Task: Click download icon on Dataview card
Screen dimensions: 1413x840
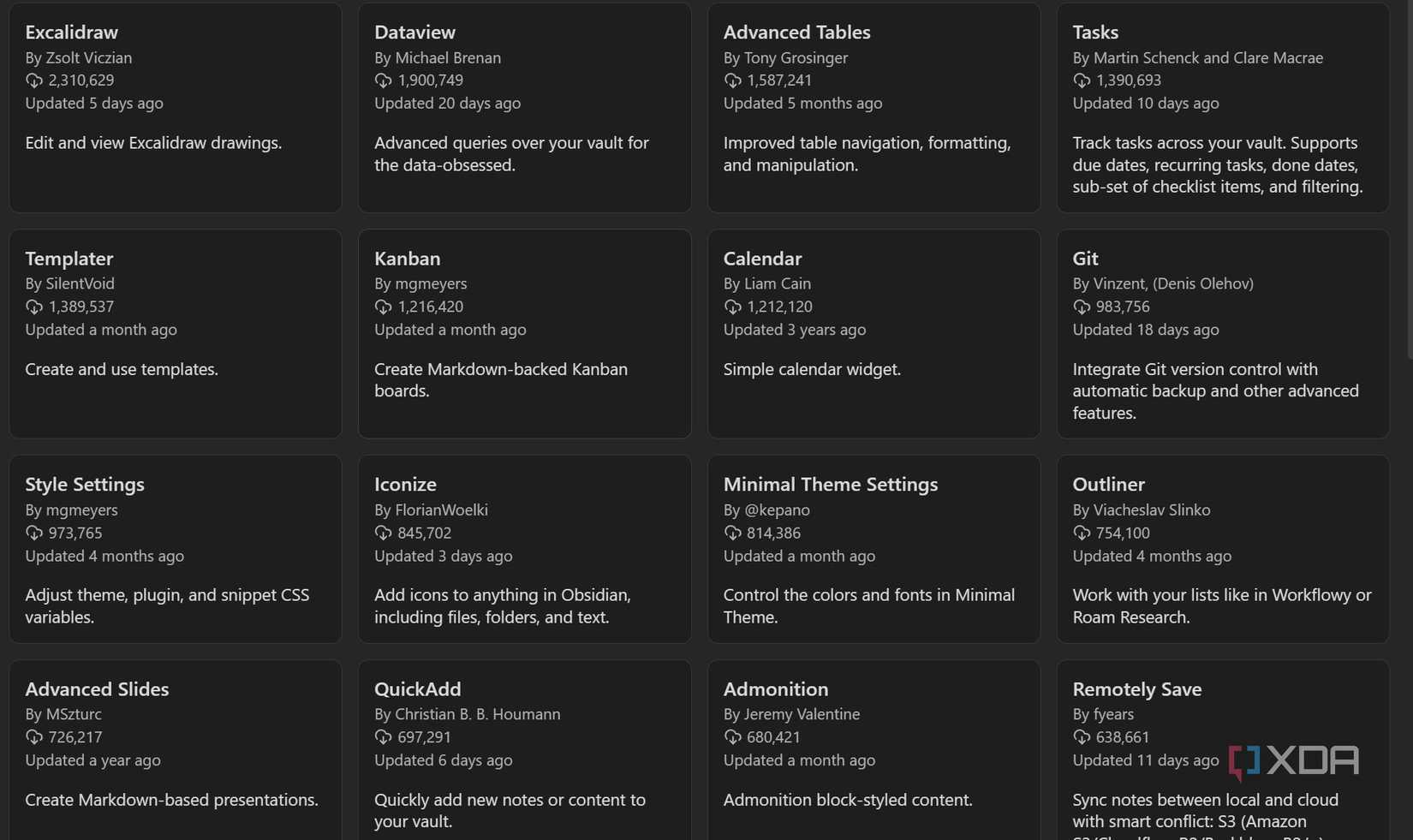Action: pyautogui.click(x=383, y=80)
